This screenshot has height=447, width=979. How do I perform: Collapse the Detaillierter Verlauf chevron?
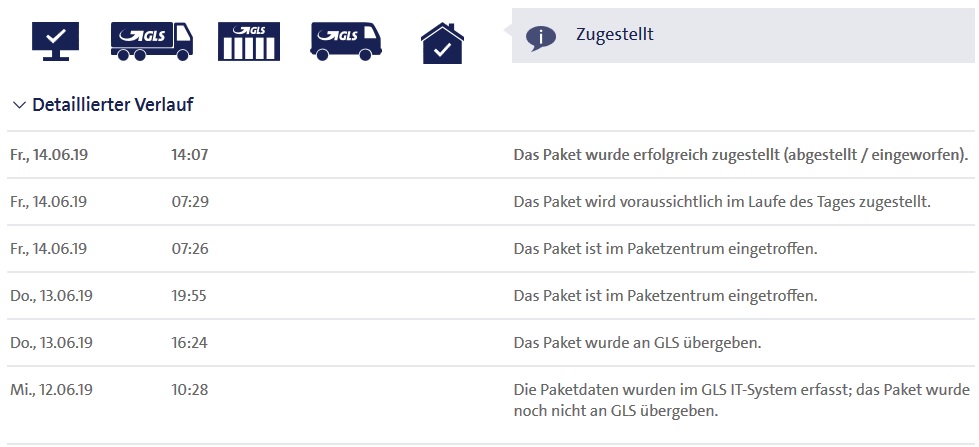click(19, 105)
